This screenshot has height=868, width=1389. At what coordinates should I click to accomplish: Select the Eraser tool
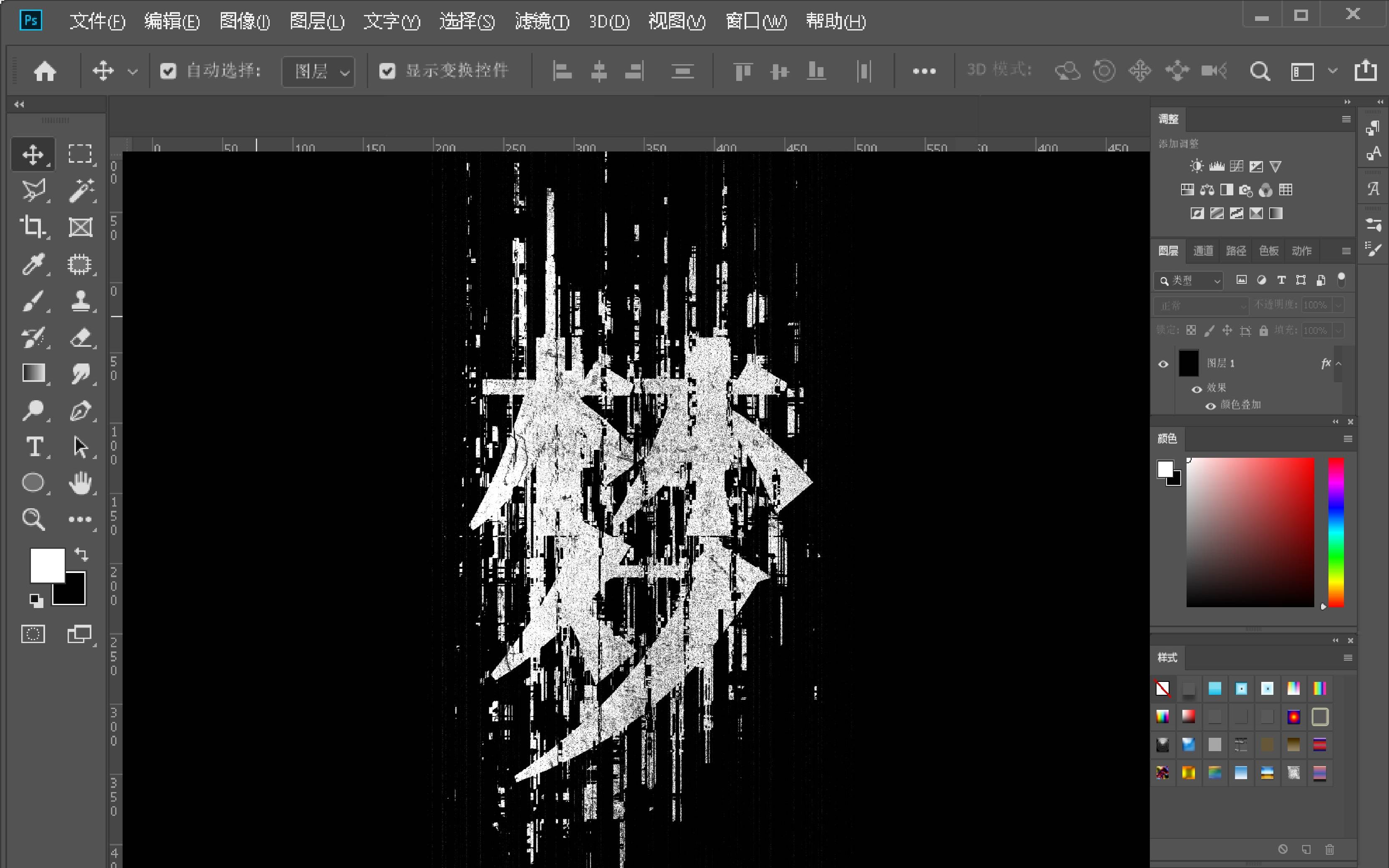[81, 337]
